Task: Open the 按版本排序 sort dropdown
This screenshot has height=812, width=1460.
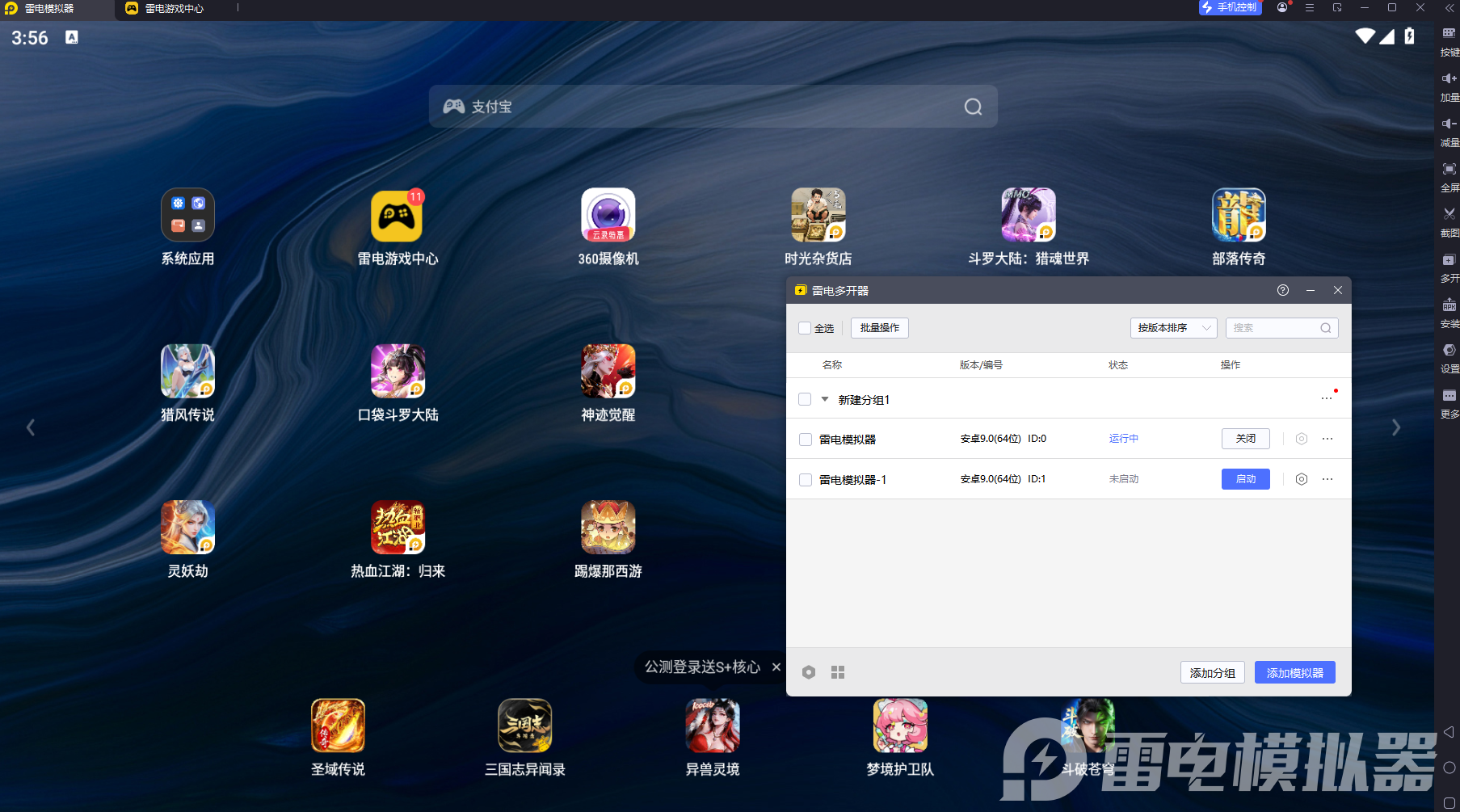Action: coord(1173,328)
